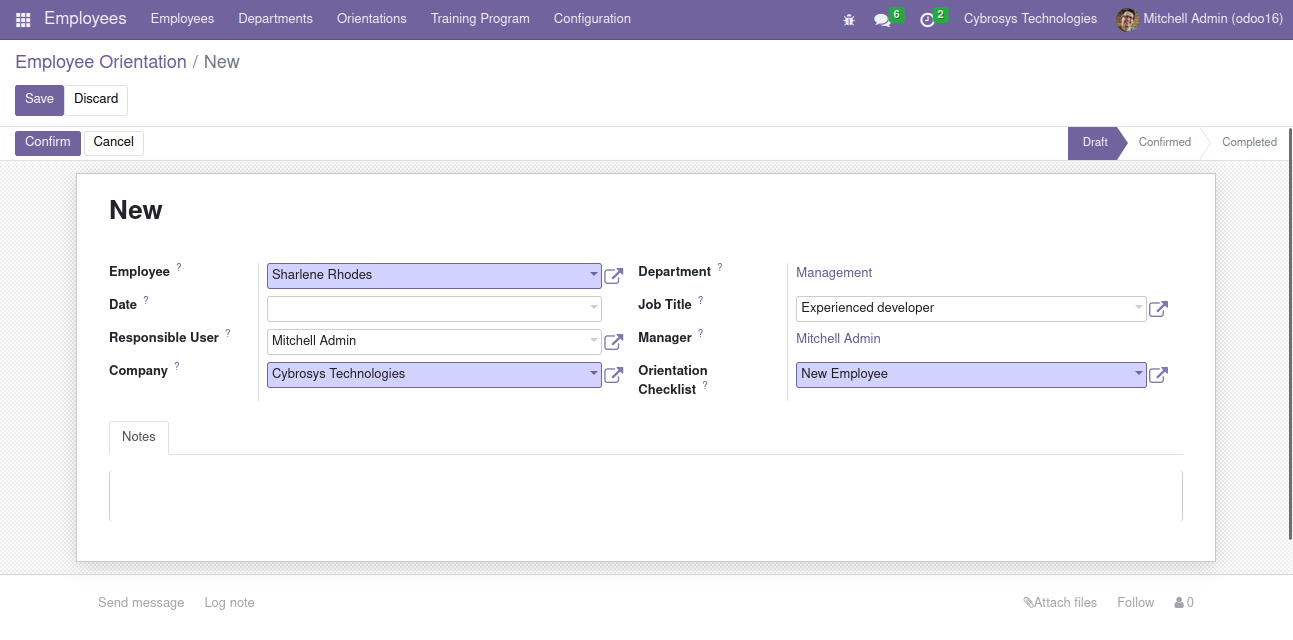1293x640 pixels.
Task: Discard the new record
Action: click(96, 99)
